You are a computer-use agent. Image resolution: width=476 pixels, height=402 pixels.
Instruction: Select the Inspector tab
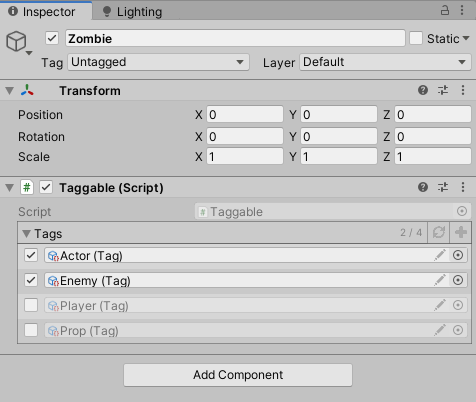tap(42, 12)
